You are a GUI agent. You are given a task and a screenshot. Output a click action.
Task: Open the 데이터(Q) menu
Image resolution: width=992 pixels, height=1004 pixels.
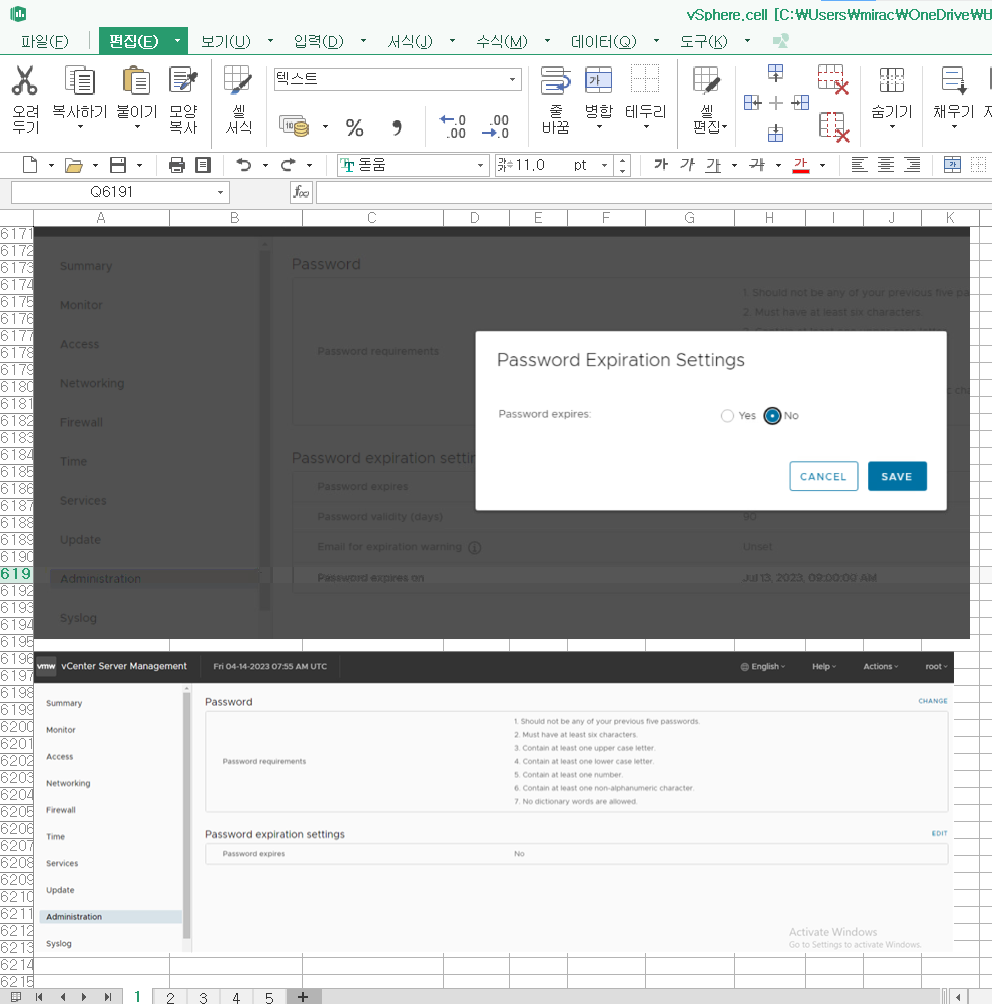603,42
